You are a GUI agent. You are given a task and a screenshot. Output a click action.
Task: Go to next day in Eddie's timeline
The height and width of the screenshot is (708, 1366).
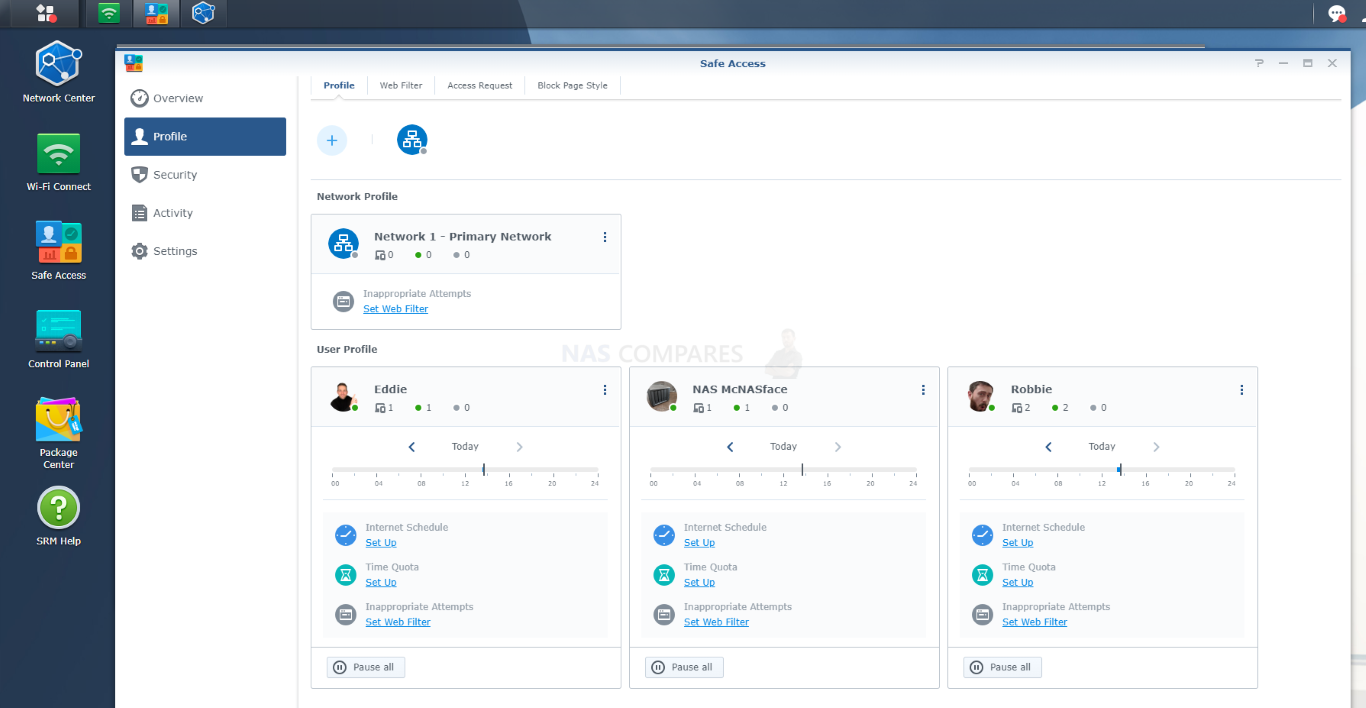pos(520,447)
